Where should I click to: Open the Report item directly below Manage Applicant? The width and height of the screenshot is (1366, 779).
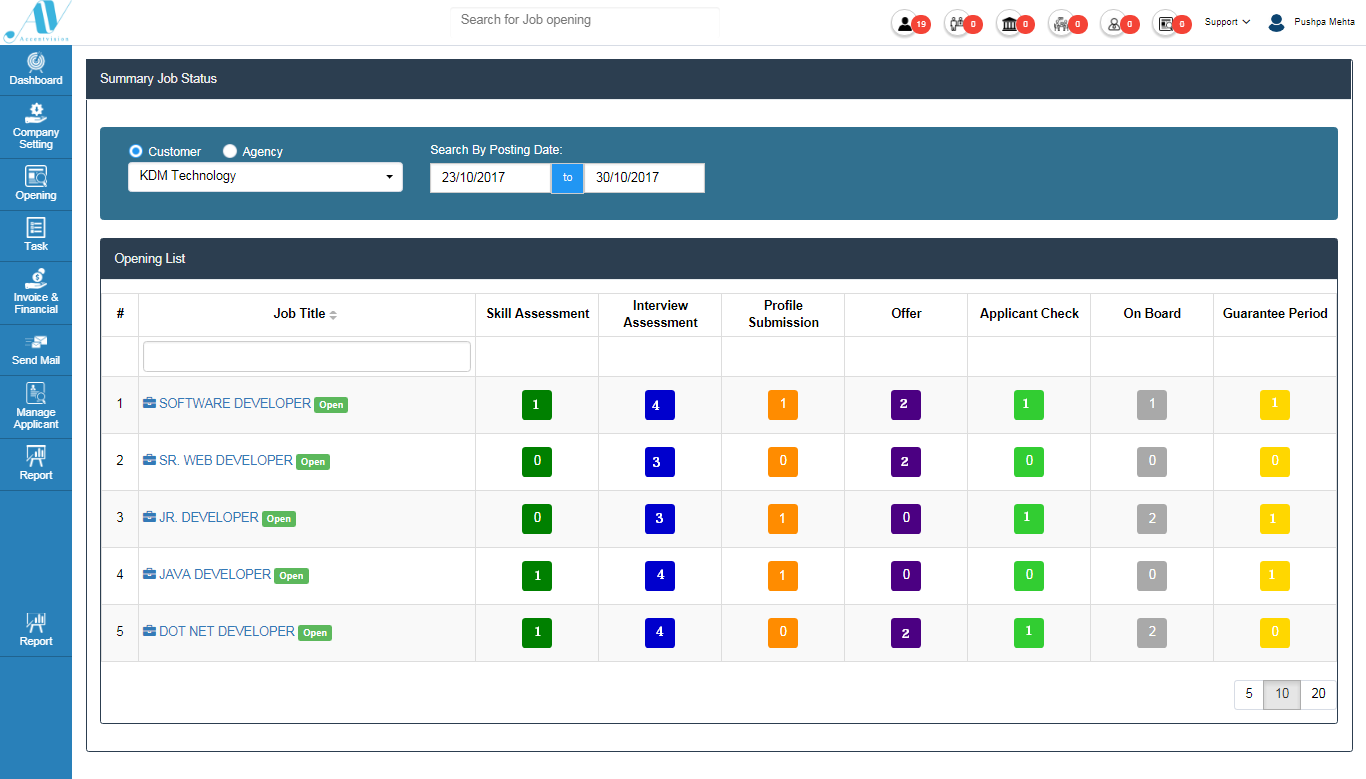[x=36, y=464]
